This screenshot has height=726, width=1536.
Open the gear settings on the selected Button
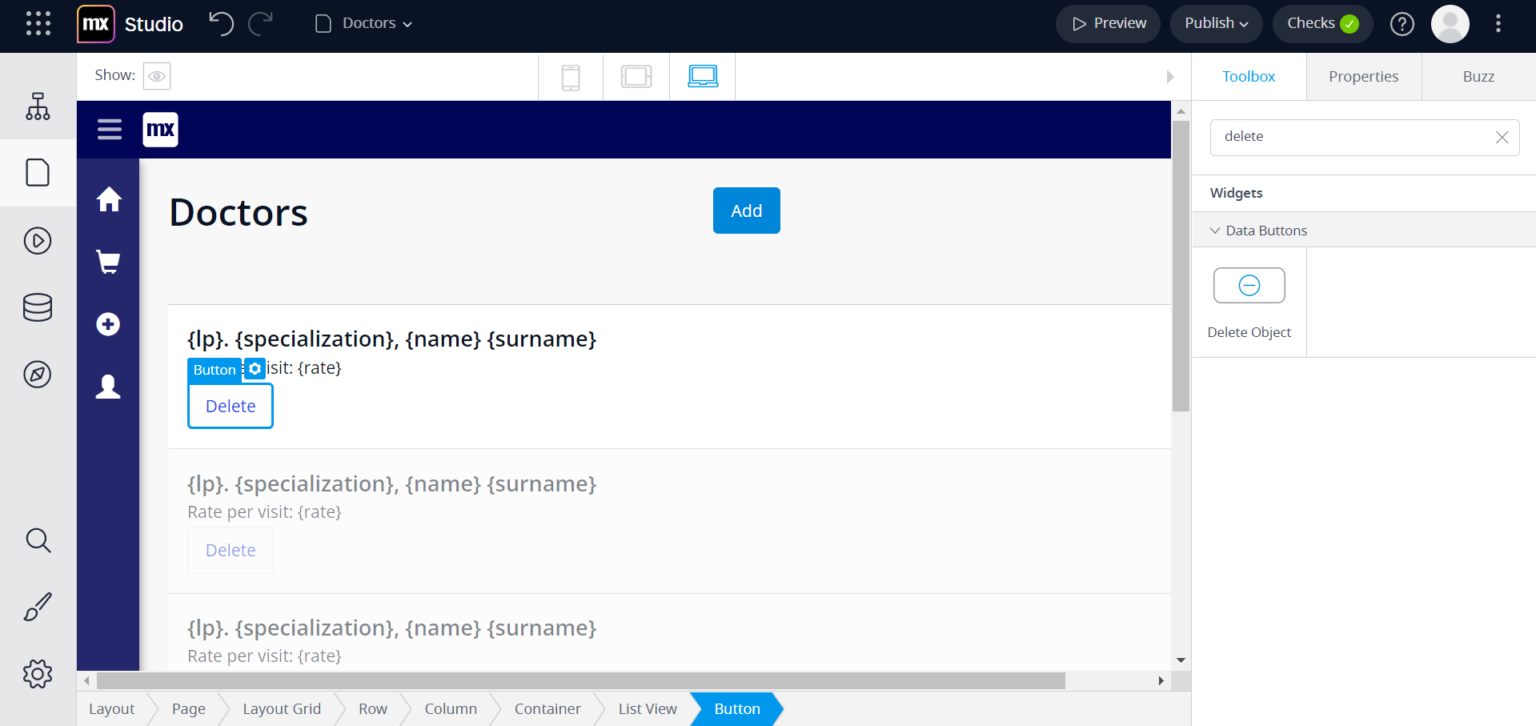point(254,369)
